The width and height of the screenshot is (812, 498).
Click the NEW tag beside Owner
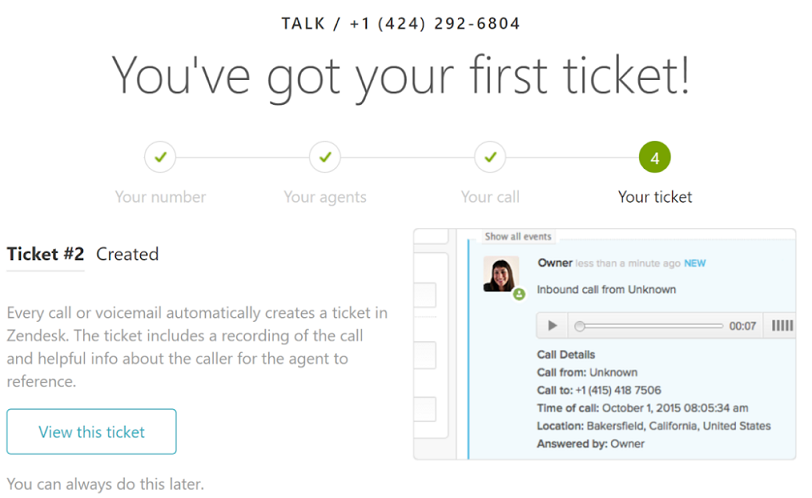pyautogui.click(x=694, y=263)
